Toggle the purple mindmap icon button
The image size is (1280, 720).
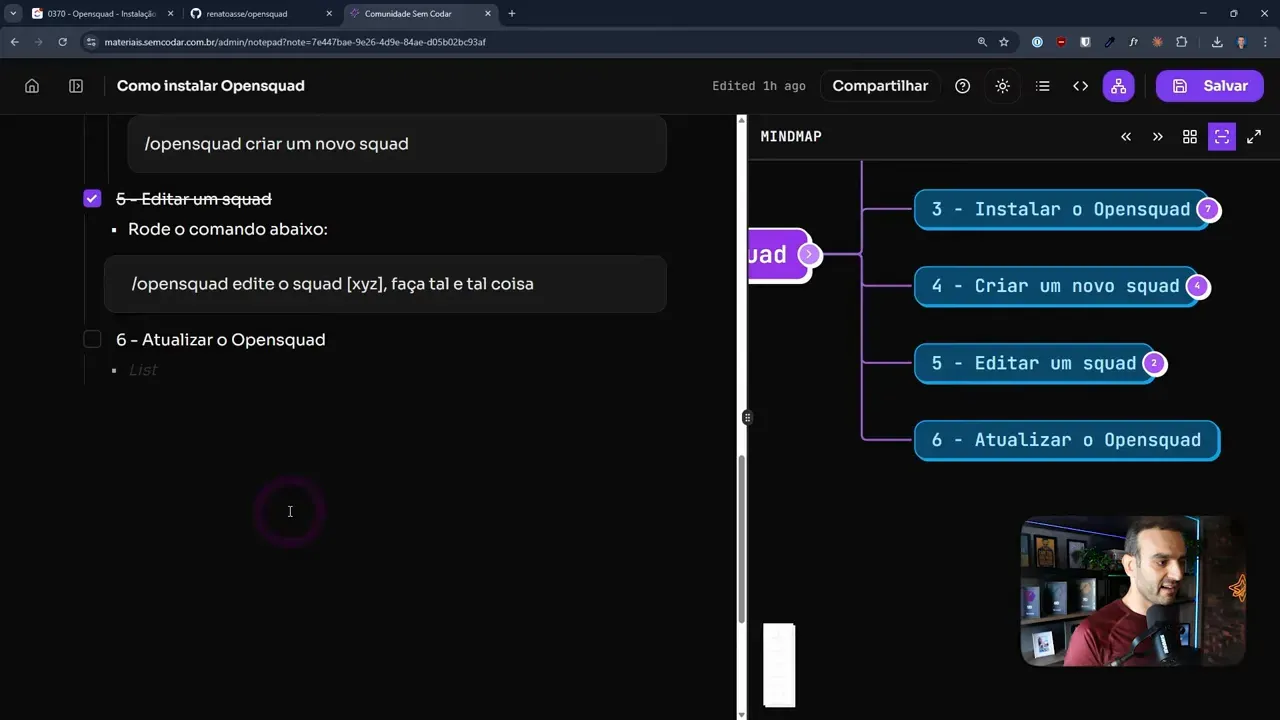click(1118, 86)
